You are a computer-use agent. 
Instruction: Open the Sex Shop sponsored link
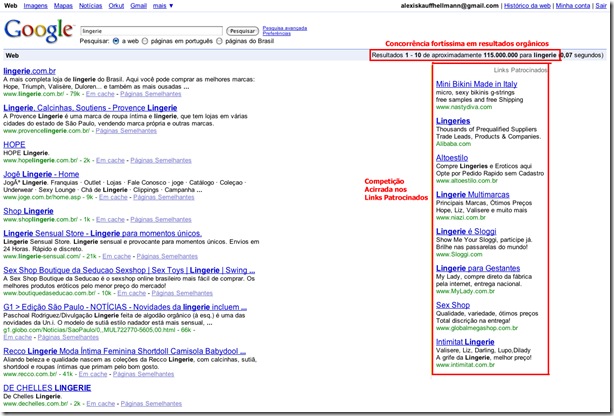453,305
